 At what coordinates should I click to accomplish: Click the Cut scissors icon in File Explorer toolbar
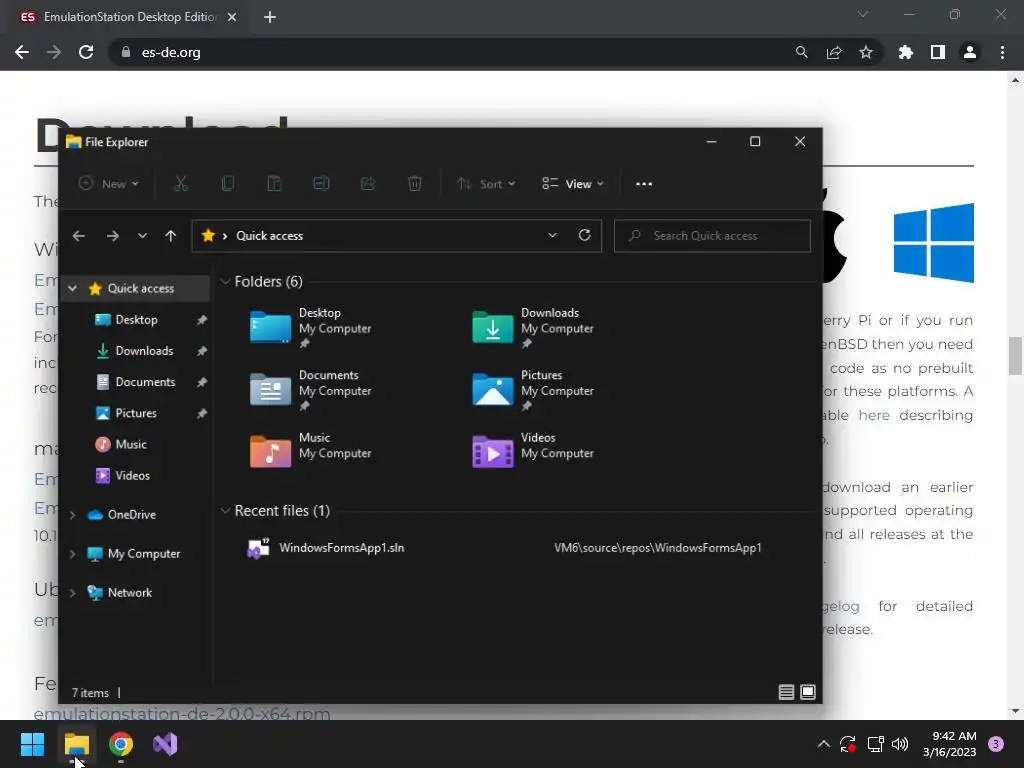click(x=181, y=184)
